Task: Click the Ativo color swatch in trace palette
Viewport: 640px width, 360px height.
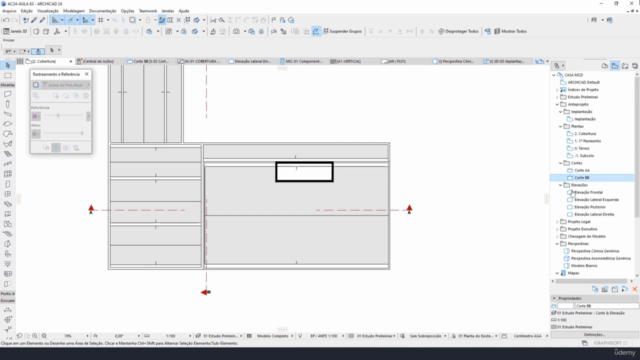Action: [36, 133]
